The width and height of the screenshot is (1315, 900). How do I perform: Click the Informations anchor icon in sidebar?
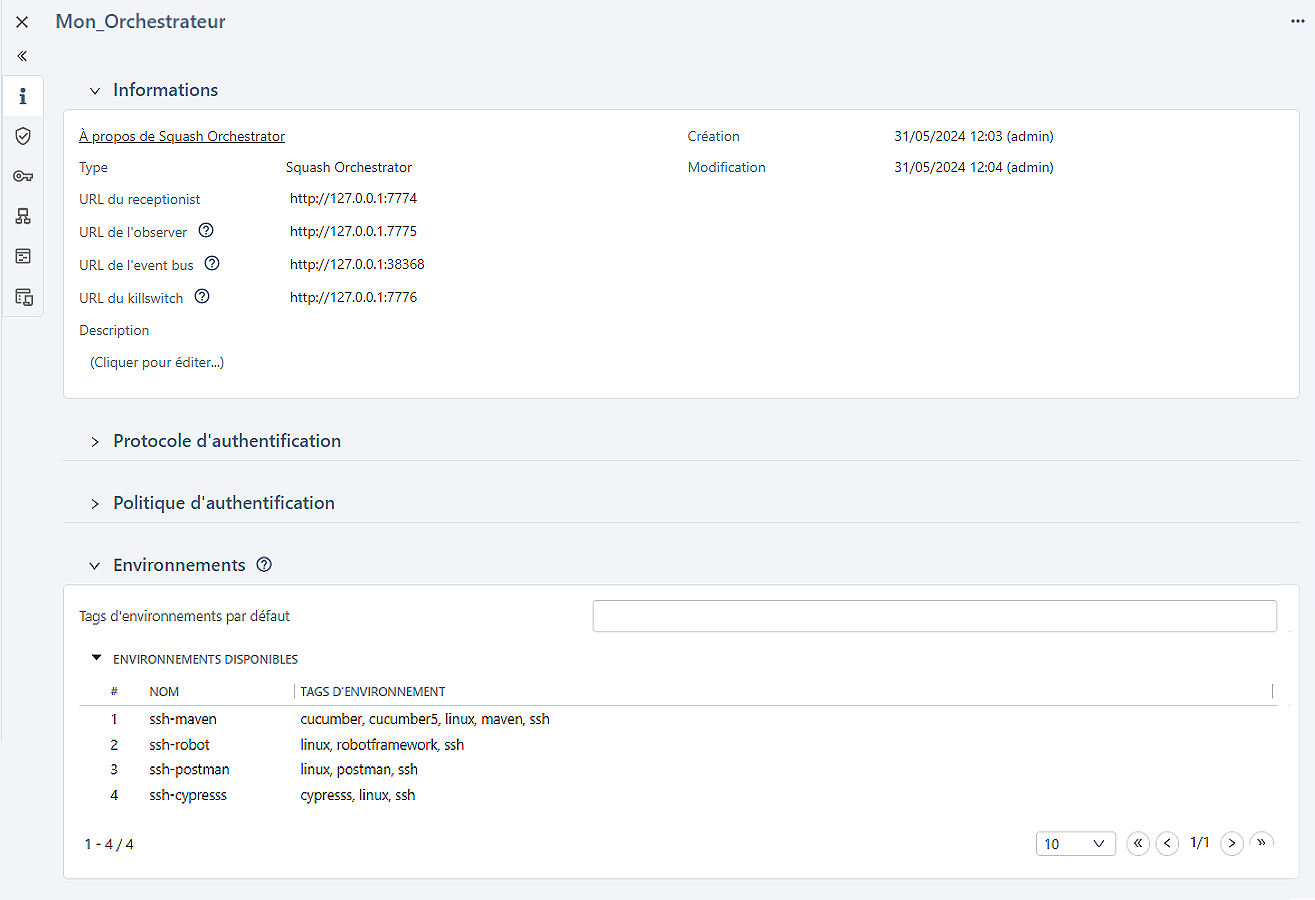pos(23,97)
